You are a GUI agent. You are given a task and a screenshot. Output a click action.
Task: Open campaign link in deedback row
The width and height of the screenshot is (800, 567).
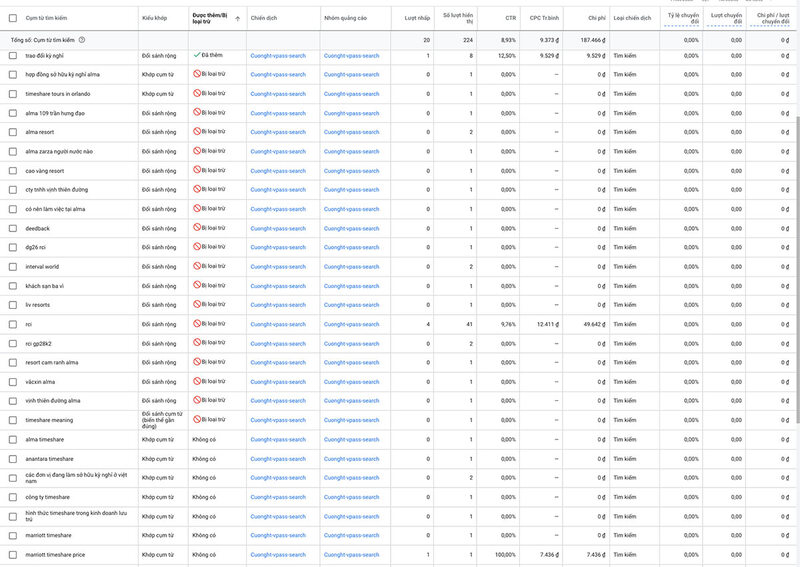278,229
